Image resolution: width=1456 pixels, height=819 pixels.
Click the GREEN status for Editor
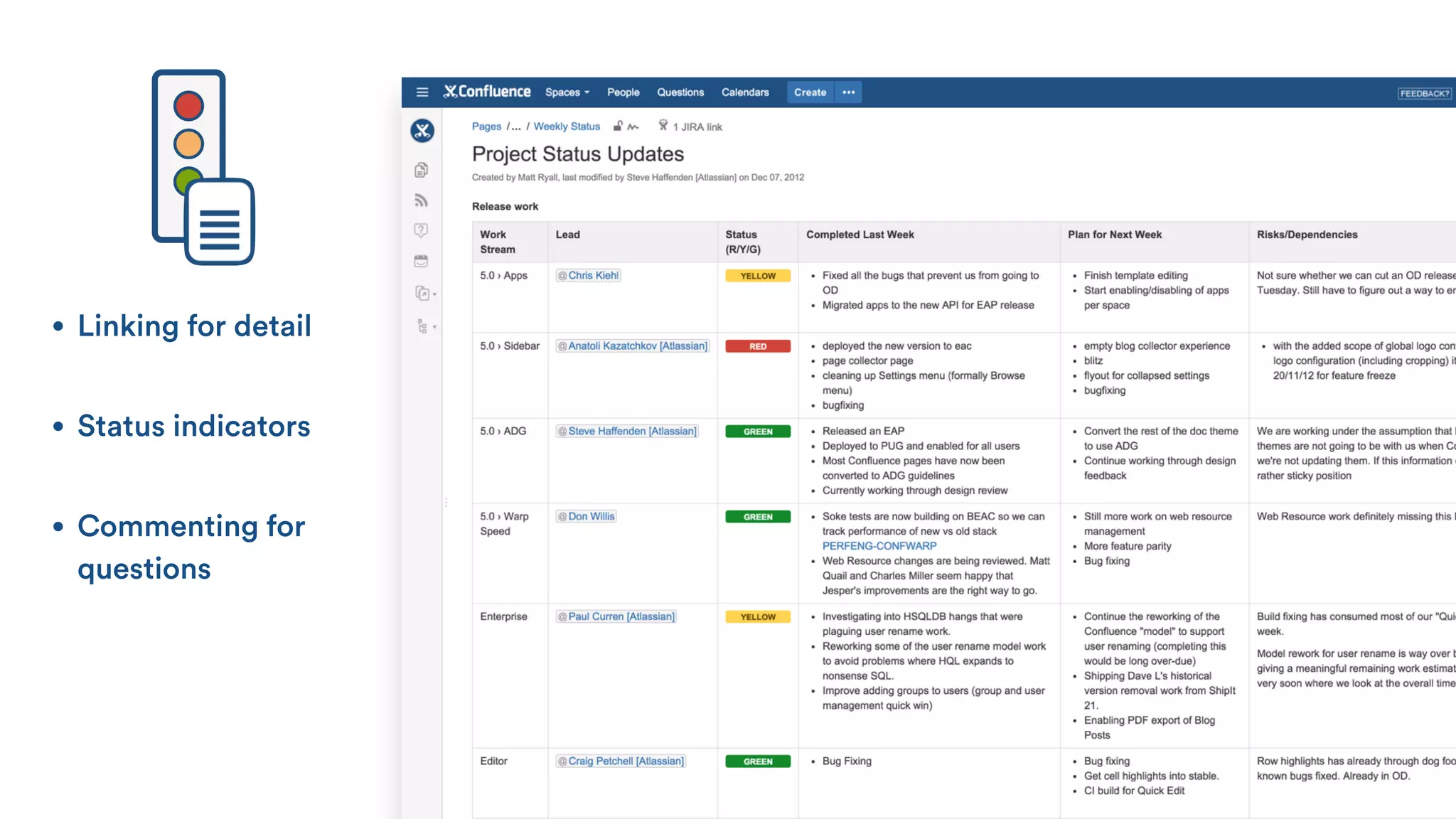[x=758, y=761]
